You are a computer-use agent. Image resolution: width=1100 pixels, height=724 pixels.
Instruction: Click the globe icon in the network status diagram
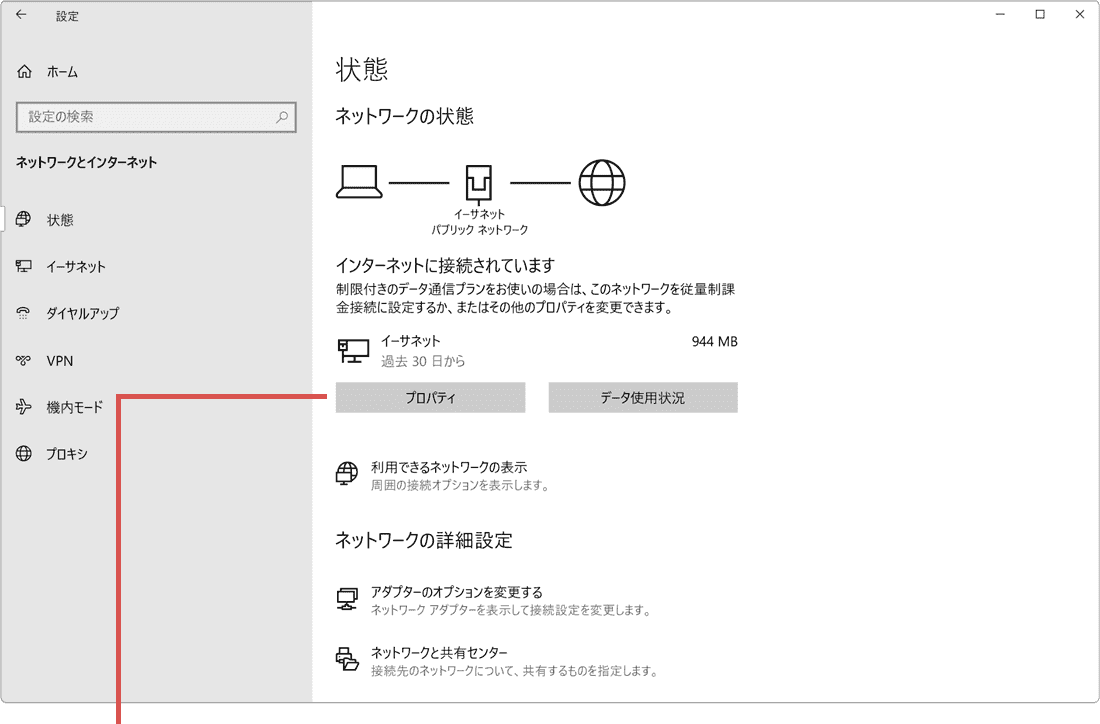(603, 182)
